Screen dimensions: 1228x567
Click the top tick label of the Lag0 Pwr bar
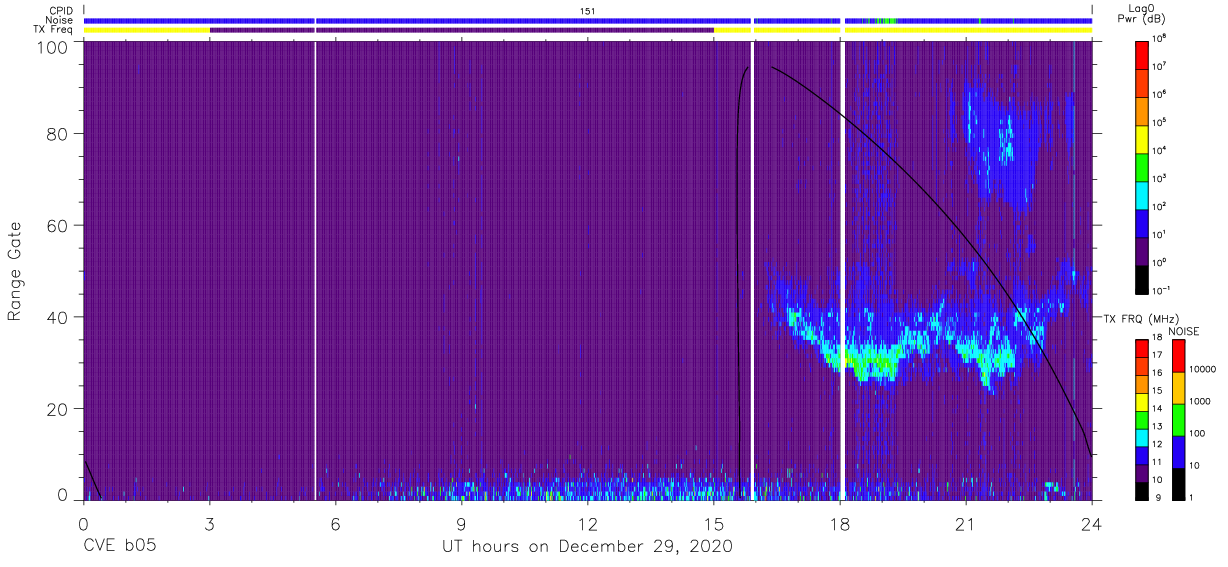(x=1160, y=38)
